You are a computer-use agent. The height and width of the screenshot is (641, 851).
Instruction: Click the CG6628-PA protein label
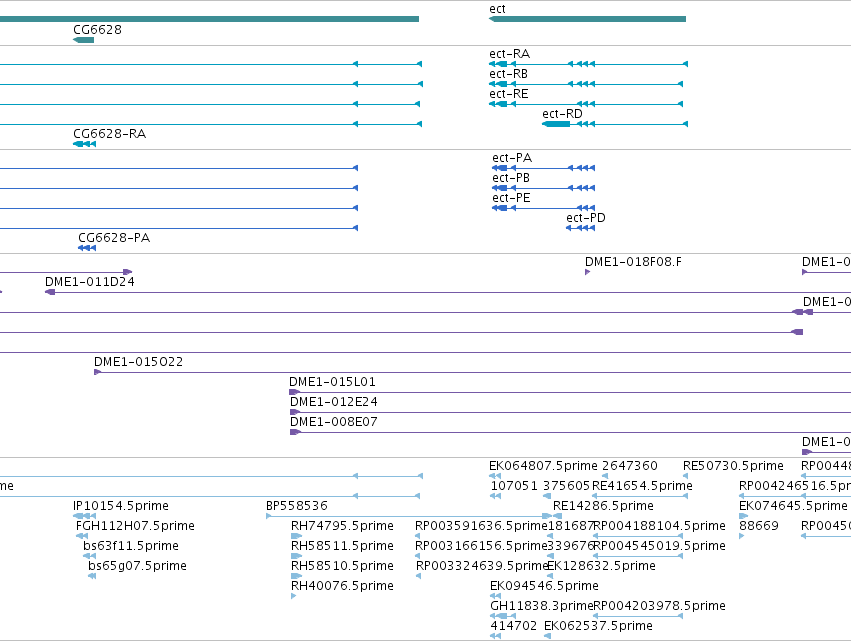pos(114,238)
